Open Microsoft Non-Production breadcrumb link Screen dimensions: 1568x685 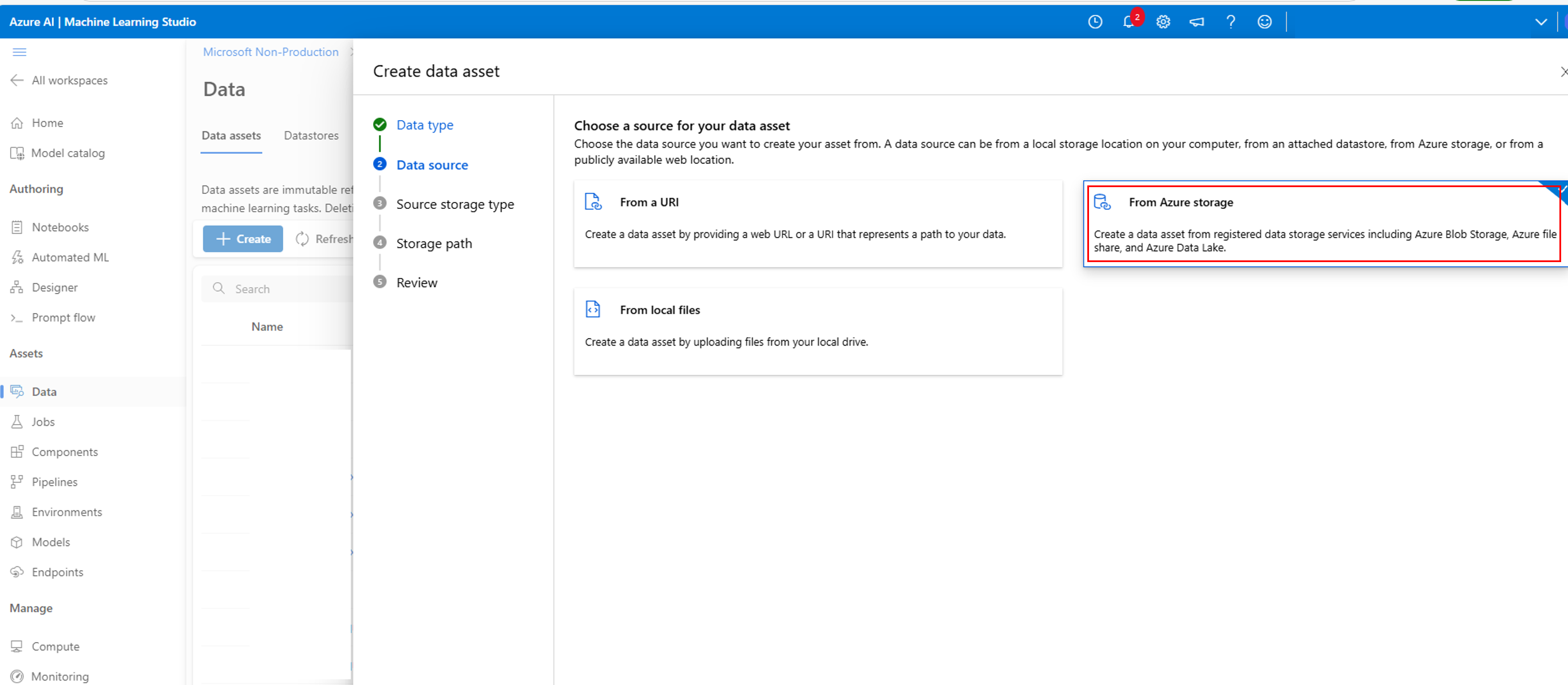click(270, 53)
